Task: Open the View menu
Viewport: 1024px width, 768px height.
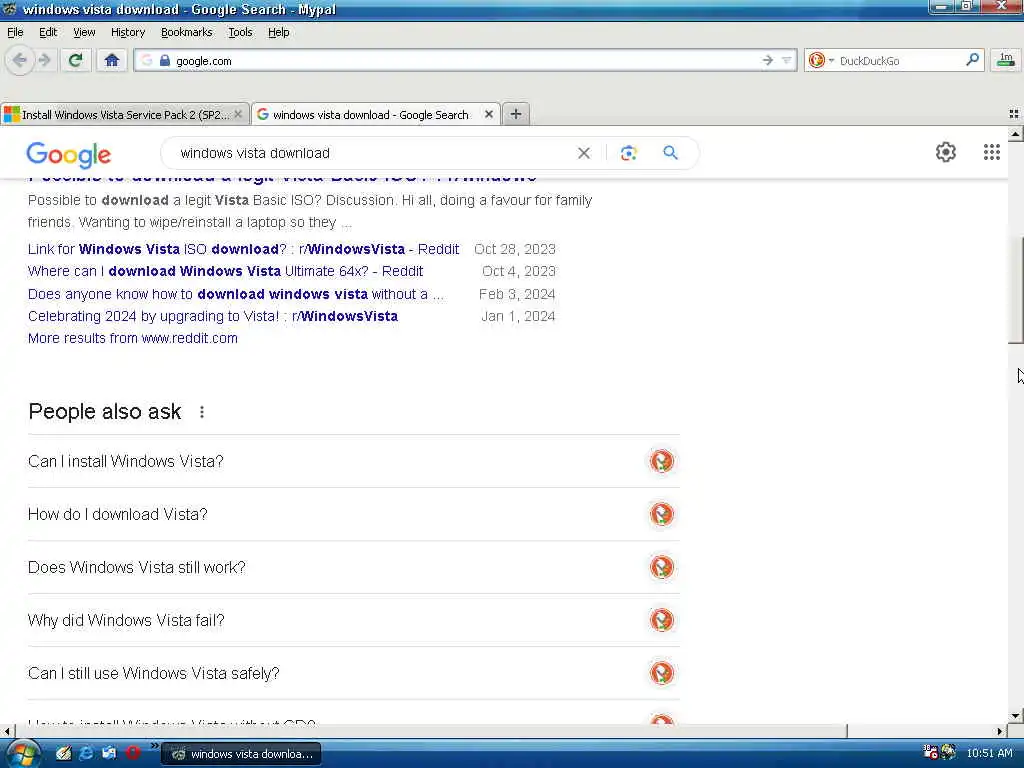Action: 84,32
